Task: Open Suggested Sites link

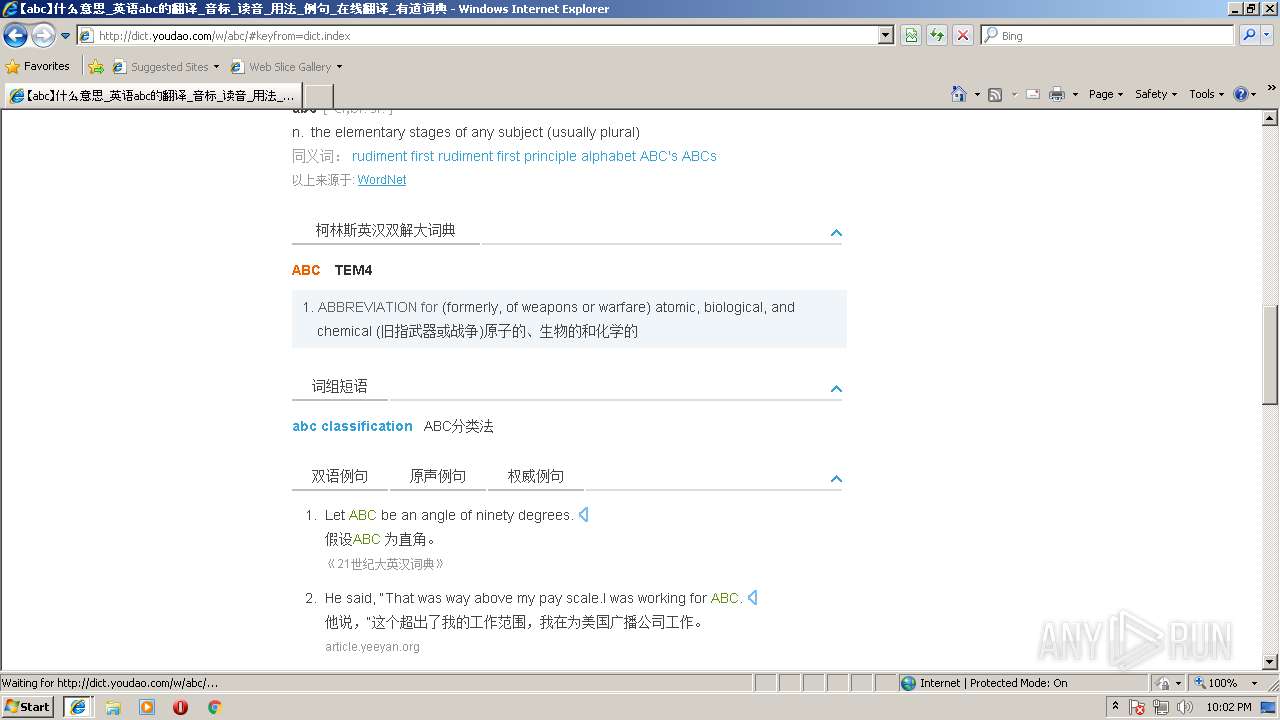Action: [165, 67]
